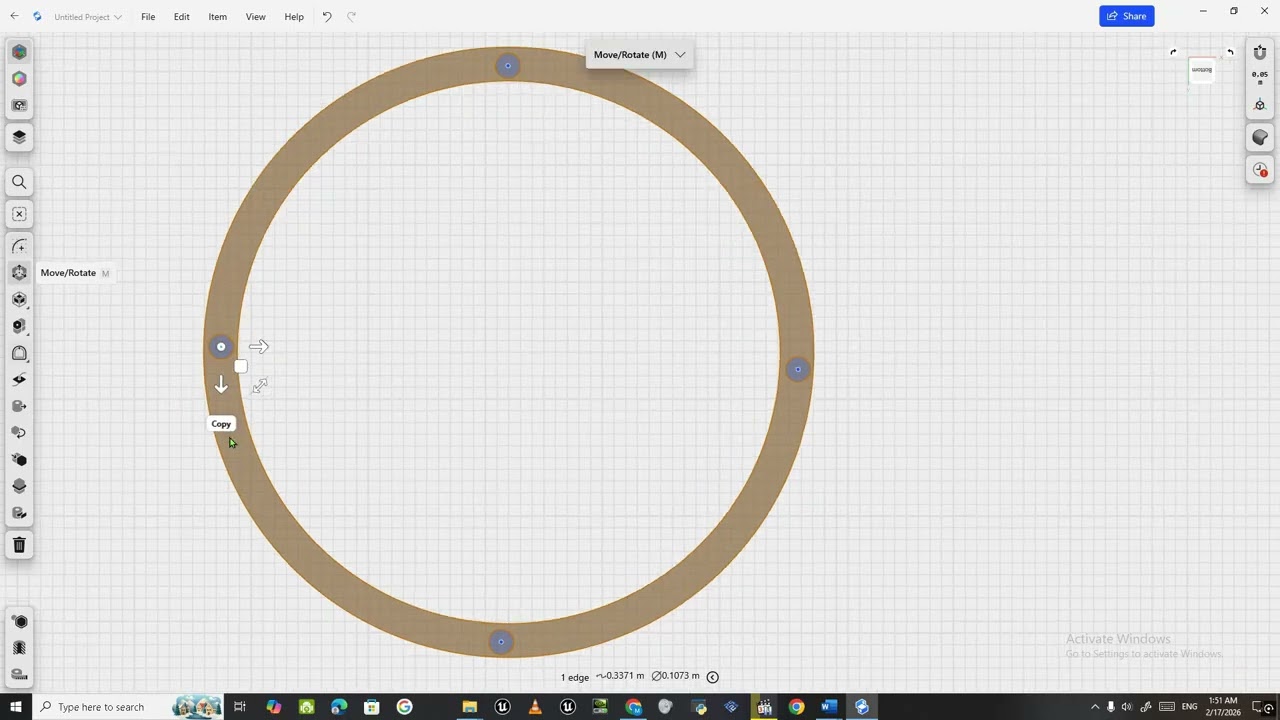
Task: Click the Share button
Action: (x=1127, y=16)
